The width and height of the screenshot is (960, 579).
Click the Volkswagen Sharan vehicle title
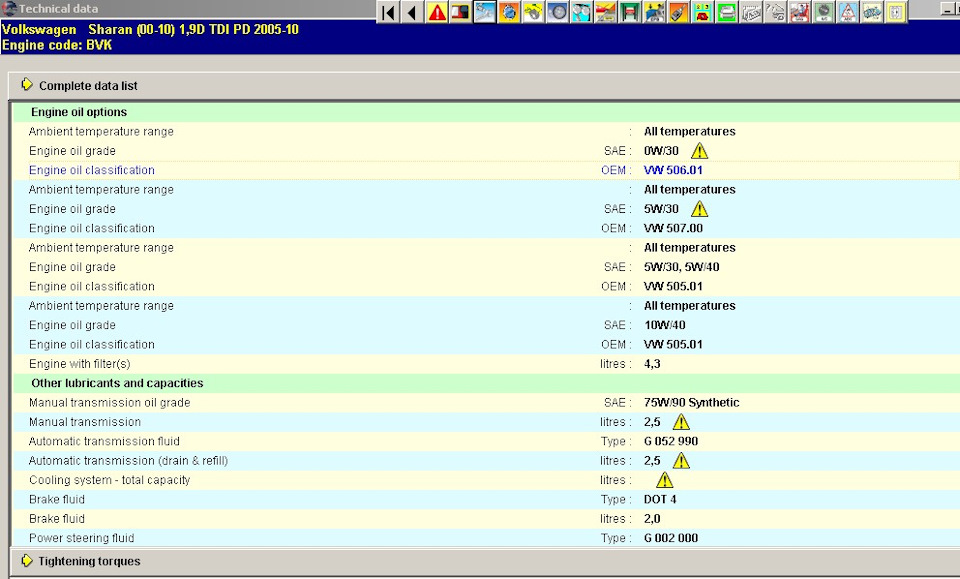coord(150,29)
